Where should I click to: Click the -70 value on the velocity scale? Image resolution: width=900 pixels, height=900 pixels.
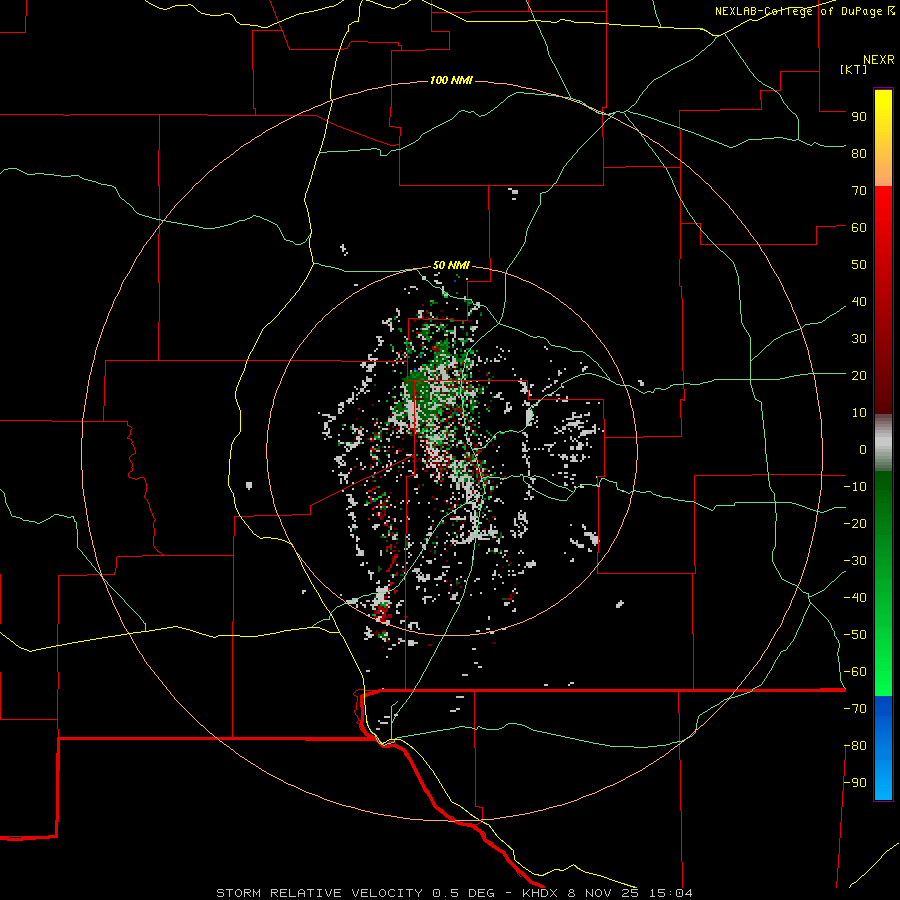tap(855, 709)
